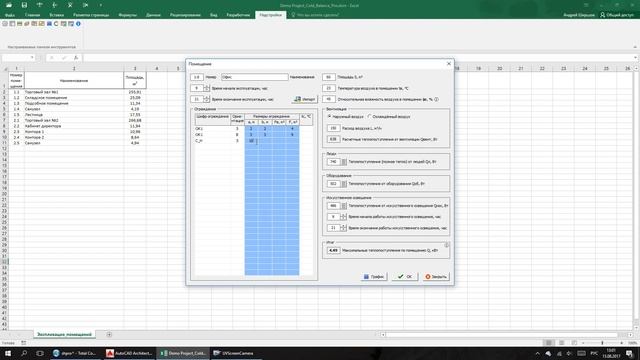Click the room number input field
This screenshot has width=640, height=360.
[197, 77]
